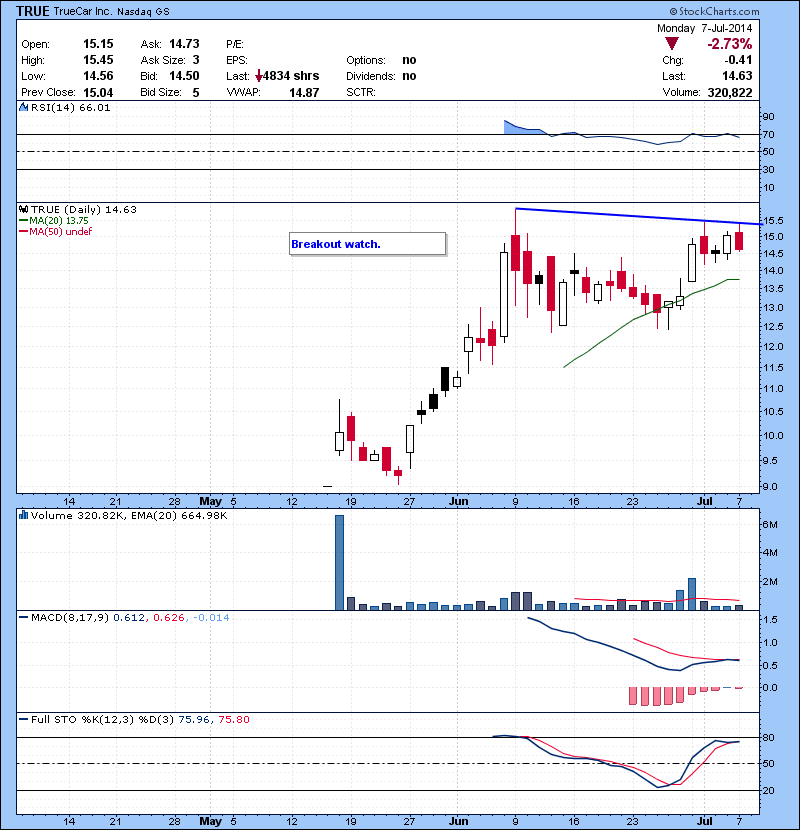The height and width of the screenshot is (830, 800).
Task: Click the red MA(50) legend line marker
Action: (24, 232)
